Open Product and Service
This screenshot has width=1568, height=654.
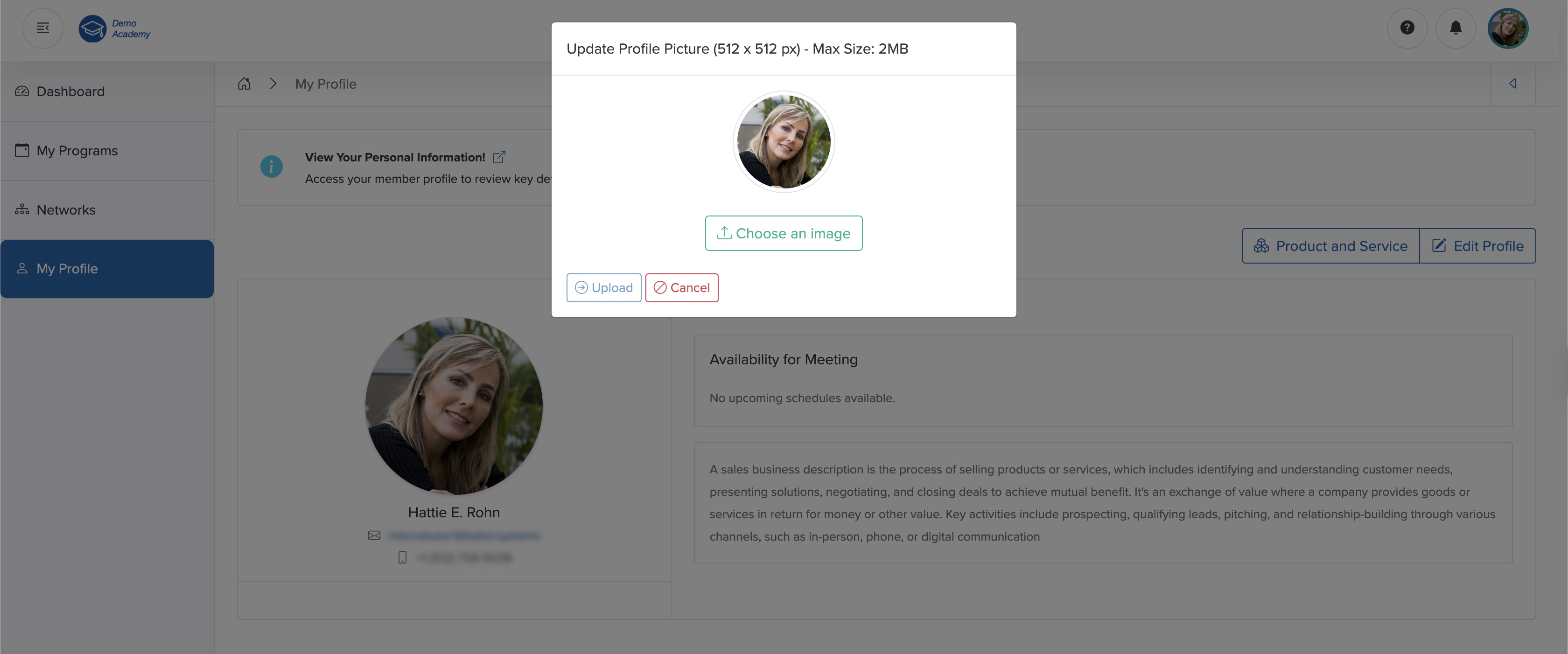1330,246
